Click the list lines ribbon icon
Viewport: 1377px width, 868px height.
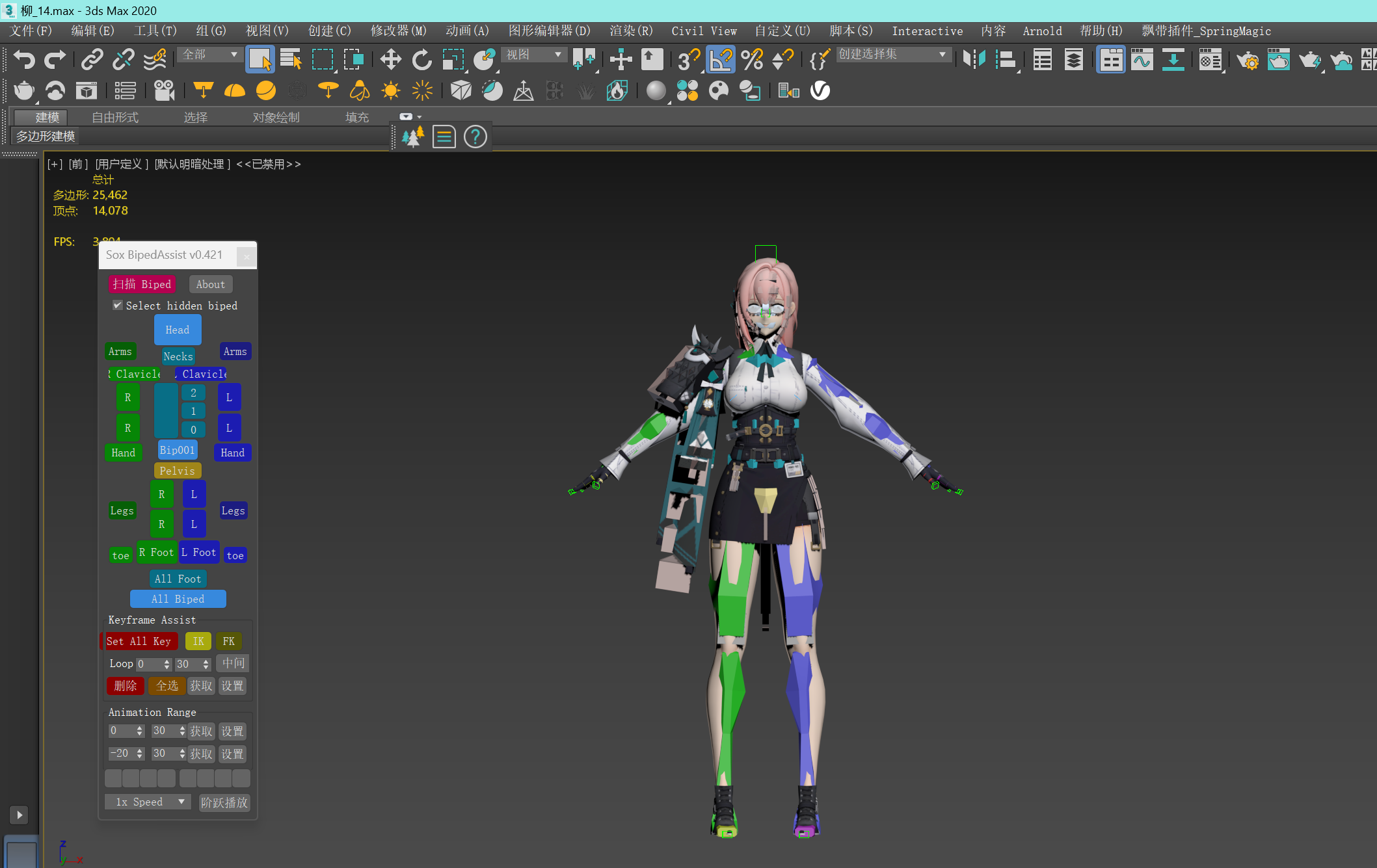[x=444, y=137]
